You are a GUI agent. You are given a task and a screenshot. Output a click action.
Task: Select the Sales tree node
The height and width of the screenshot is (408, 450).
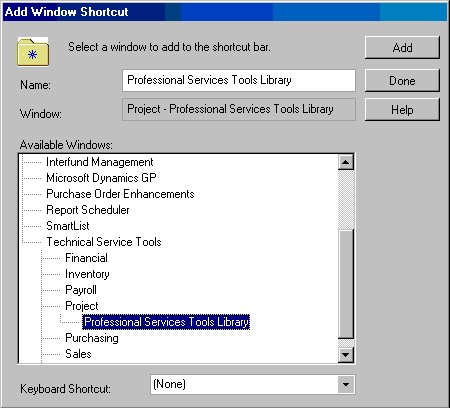pyautogui.click(x=78, y=354)
